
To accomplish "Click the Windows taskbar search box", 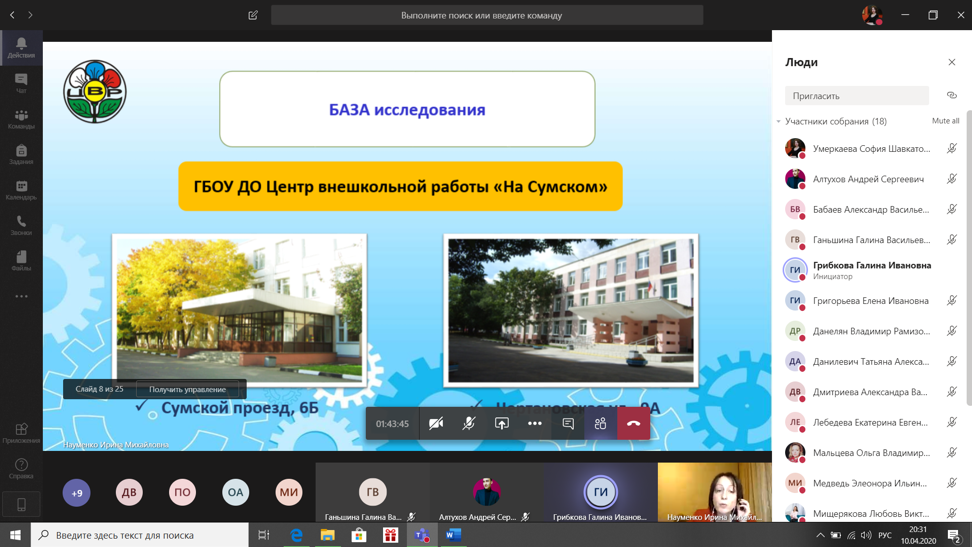I will (139, 535).
